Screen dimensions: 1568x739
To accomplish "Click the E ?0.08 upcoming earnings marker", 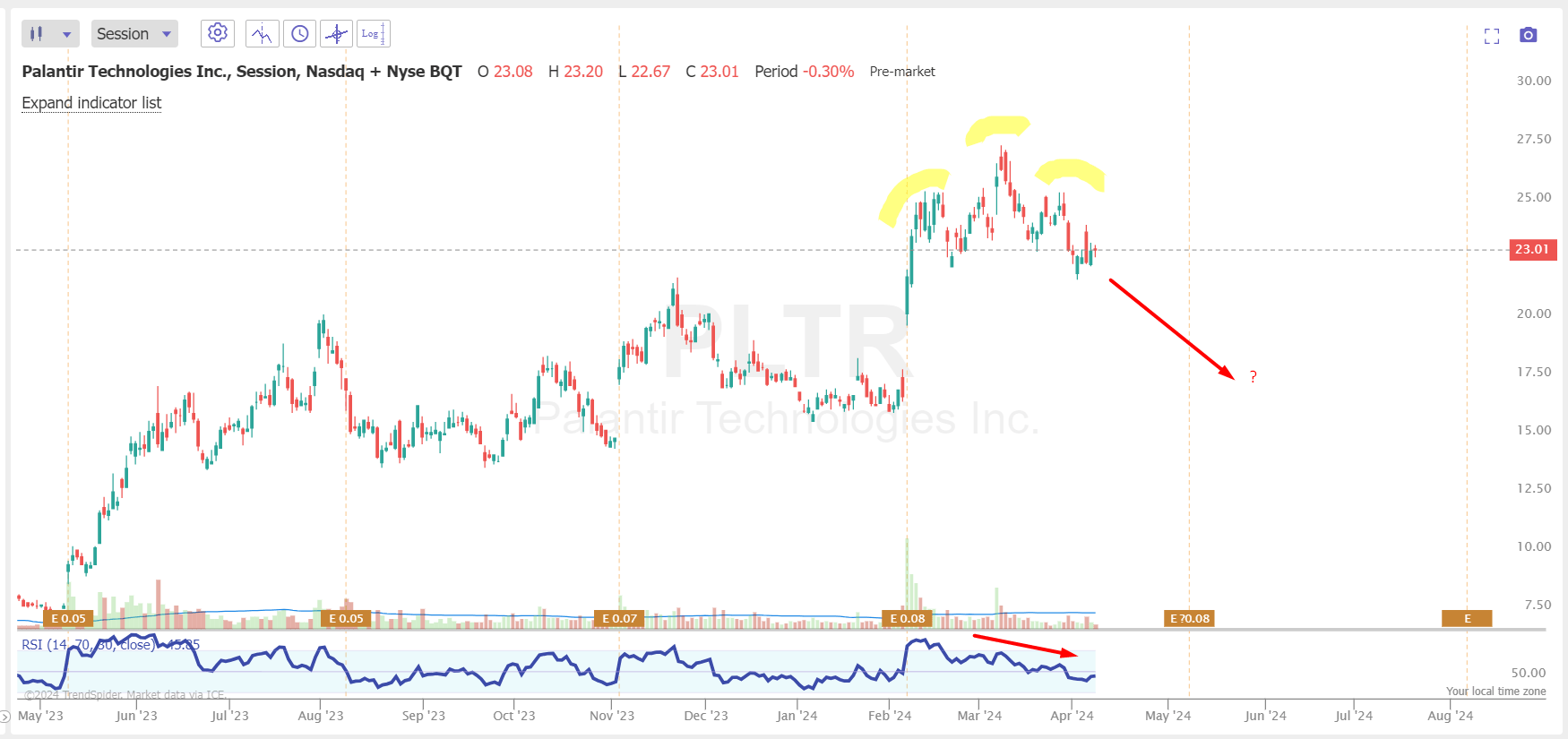I will click(x=1190, y=618).
